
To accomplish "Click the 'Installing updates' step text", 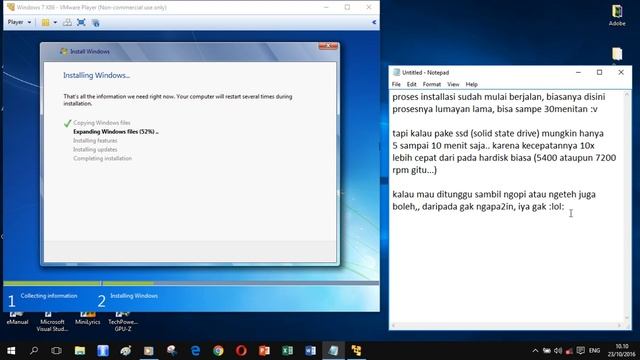I will click(x=95, y=149).
